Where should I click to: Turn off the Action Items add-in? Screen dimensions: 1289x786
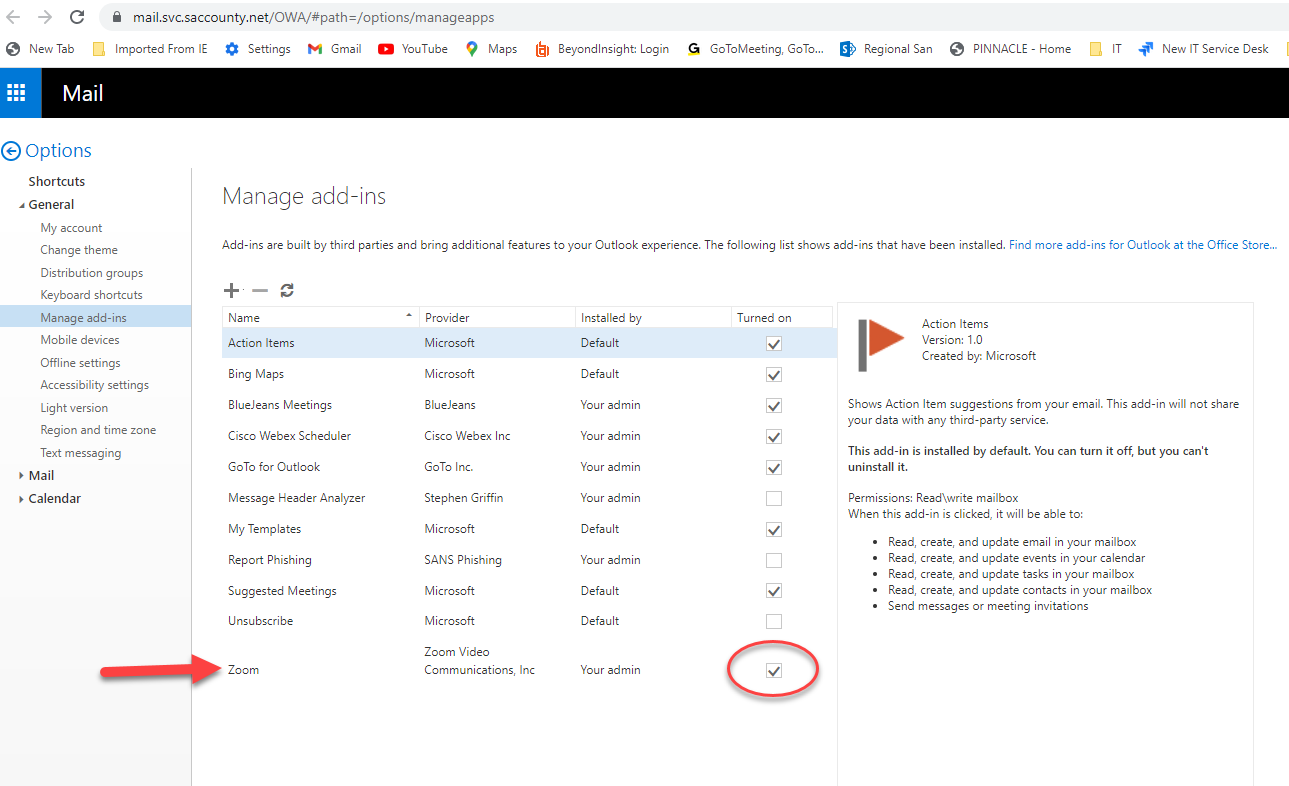773,343
